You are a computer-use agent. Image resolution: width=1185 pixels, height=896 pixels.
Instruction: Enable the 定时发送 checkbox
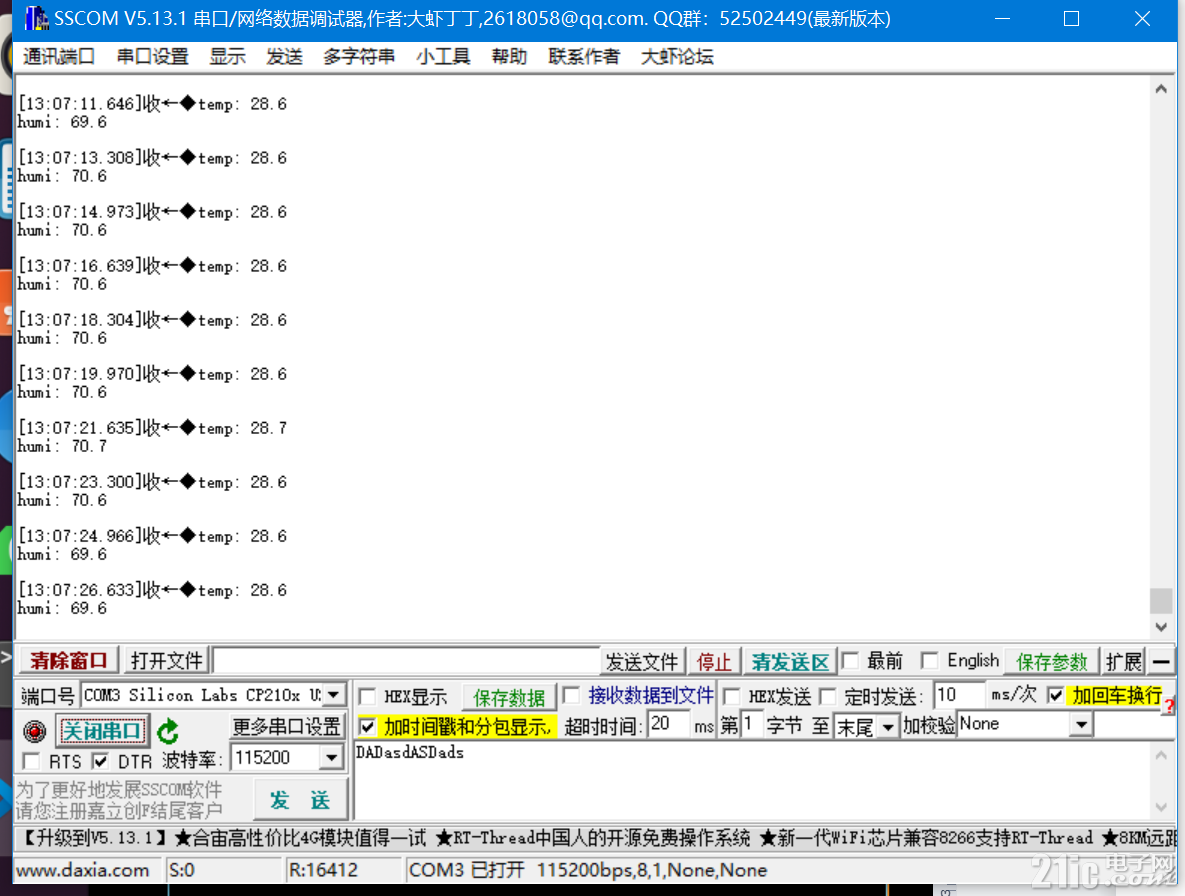click(828, 696)
